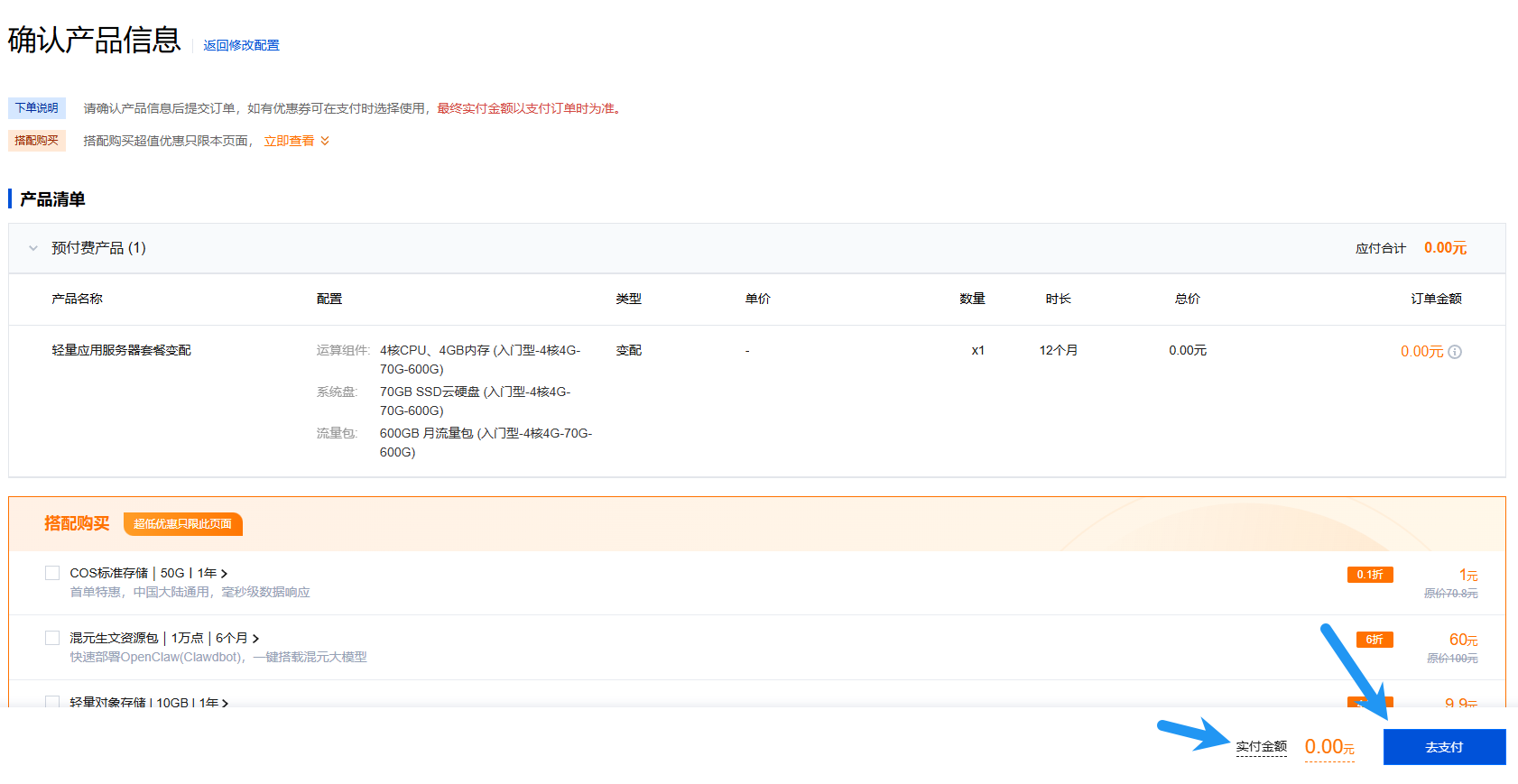Select the 轻量对象存储 checkbox
The width and height of the screenshot is (1518, 784).
coord(52,701)
